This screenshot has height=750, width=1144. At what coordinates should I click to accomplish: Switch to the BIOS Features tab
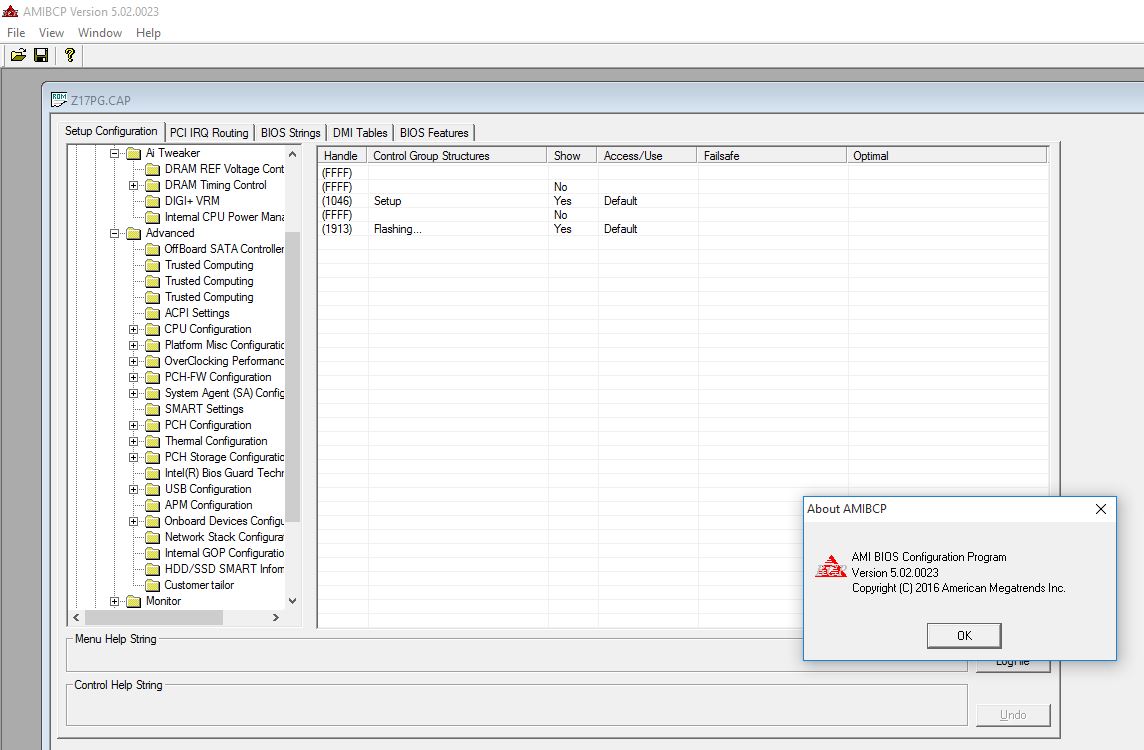tap(434, 133)
